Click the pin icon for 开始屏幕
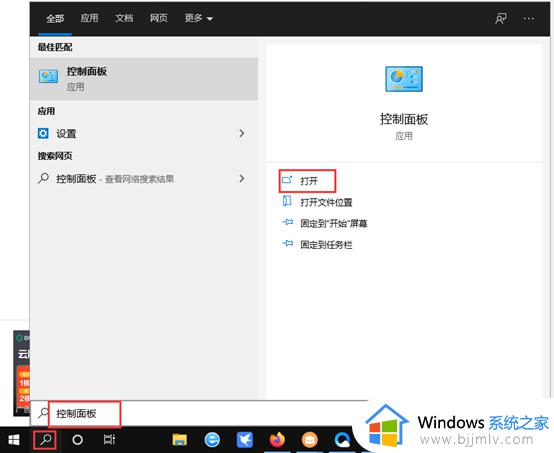The width and height of the screenshot is (554, 453). (287, 222)
